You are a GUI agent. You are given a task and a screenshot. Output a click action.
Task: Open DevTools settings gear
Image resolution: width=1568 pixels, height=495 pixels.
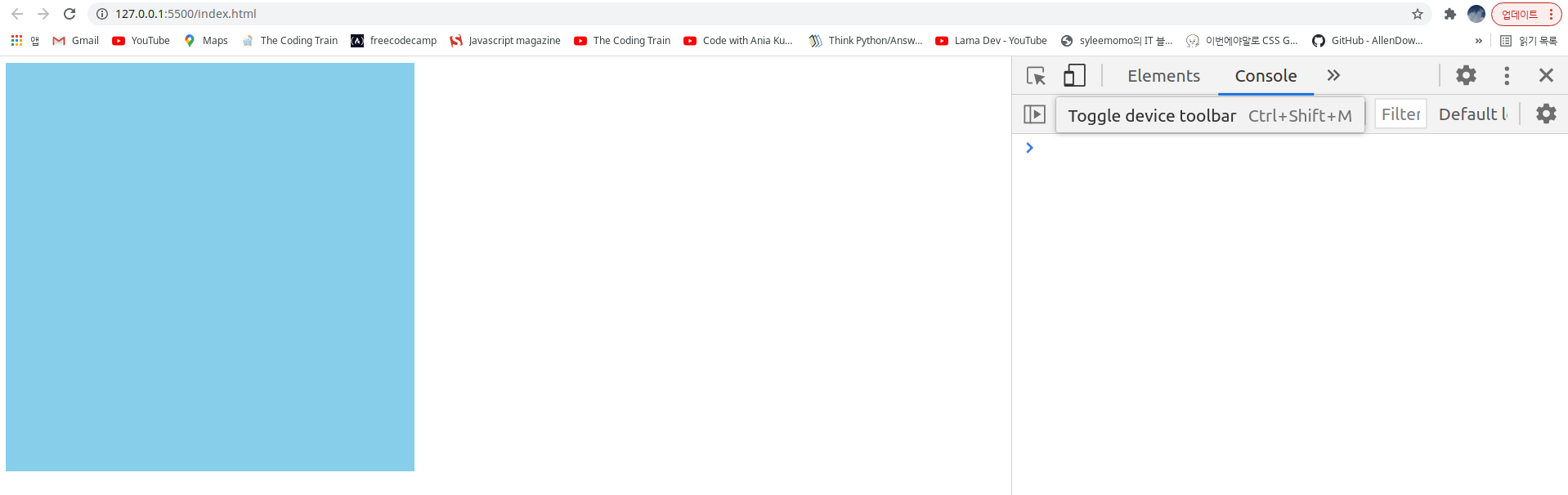pos(1466,76)
